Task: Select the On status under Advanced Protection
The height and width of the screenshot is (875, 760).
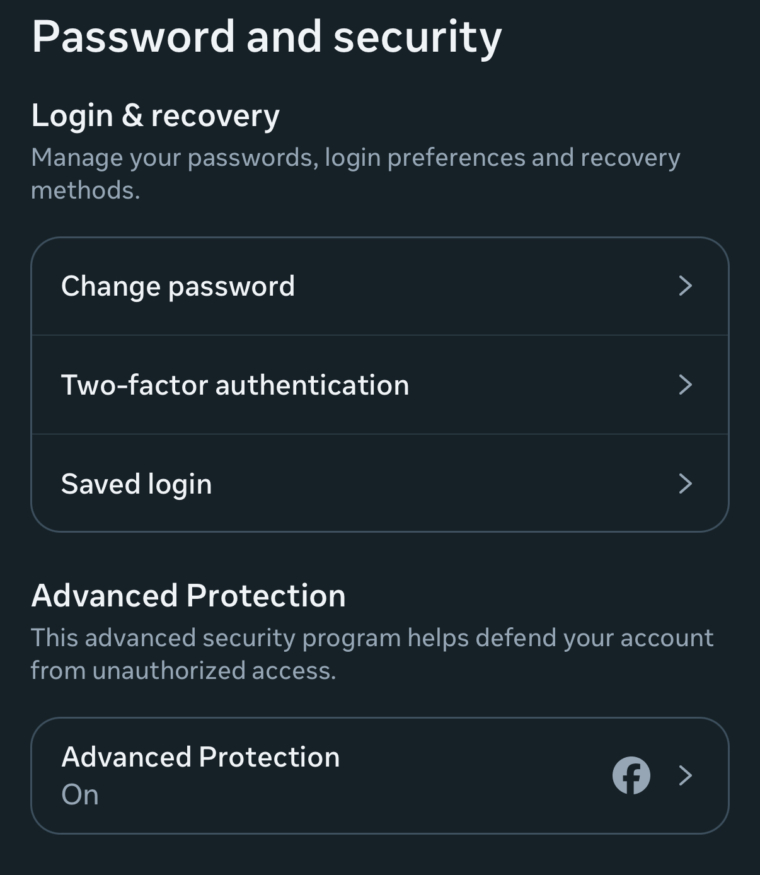Action: tap(81, 795)
